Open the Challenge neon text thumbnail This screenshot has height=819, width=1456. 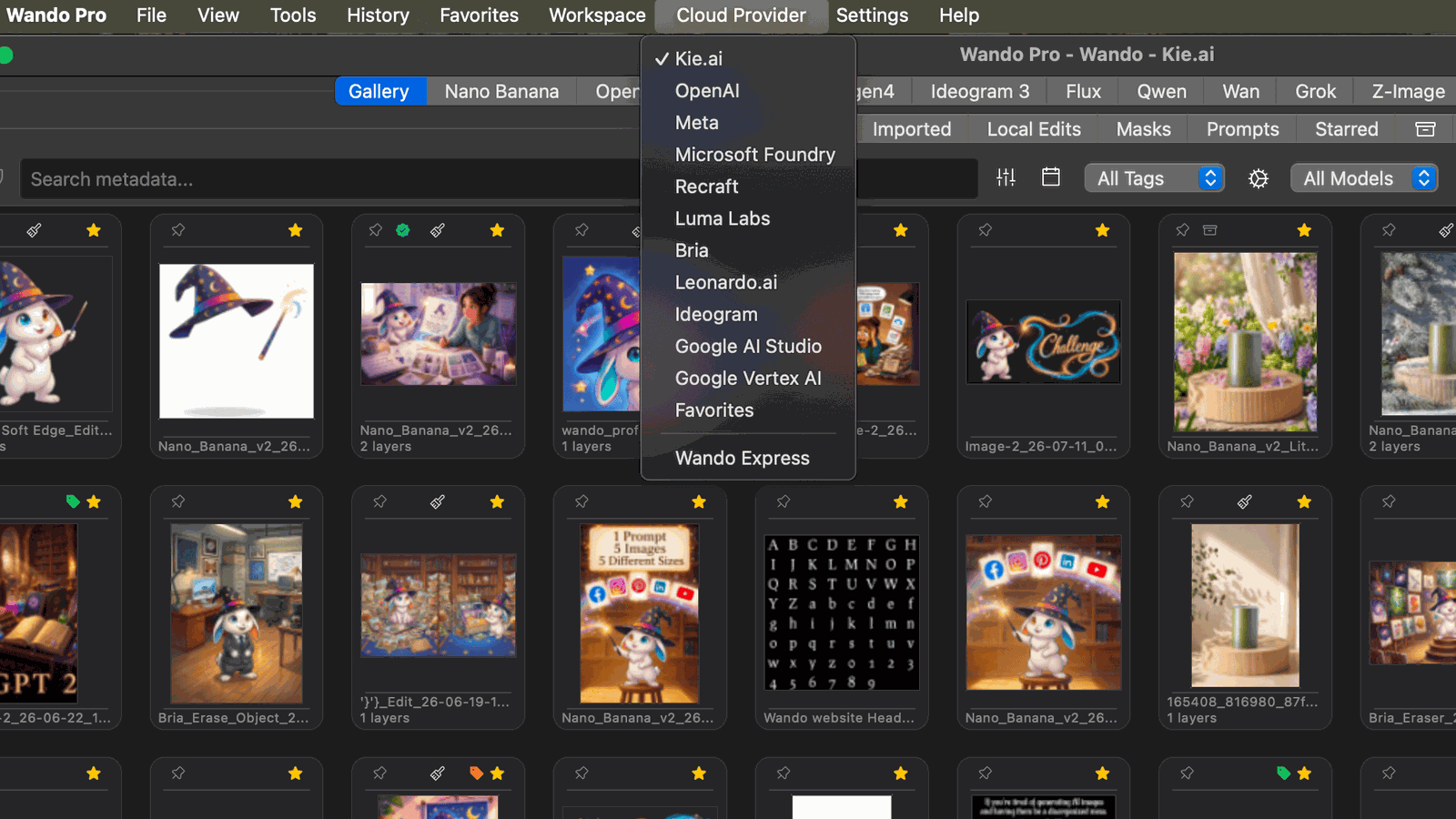pos(1044,342)
